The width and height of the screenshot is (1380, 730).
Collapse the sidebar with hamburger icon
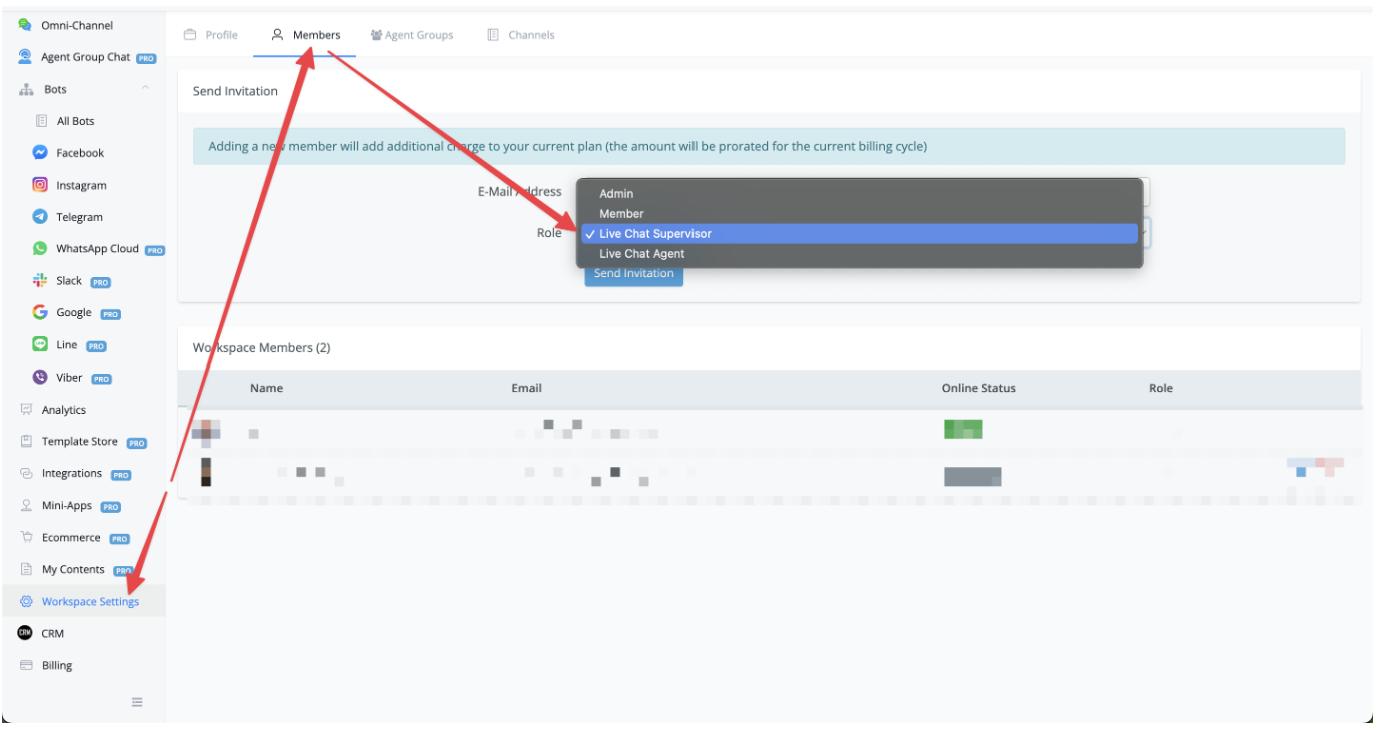point(138,702)
